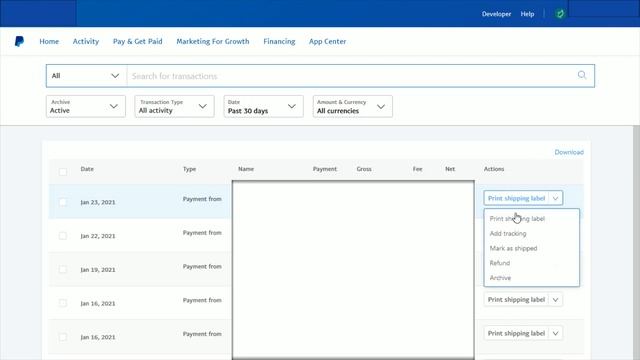Open Marketing For Growth menu
Image resolution: width=640 pixels, height=360 pixels.
tap(213, 41)
